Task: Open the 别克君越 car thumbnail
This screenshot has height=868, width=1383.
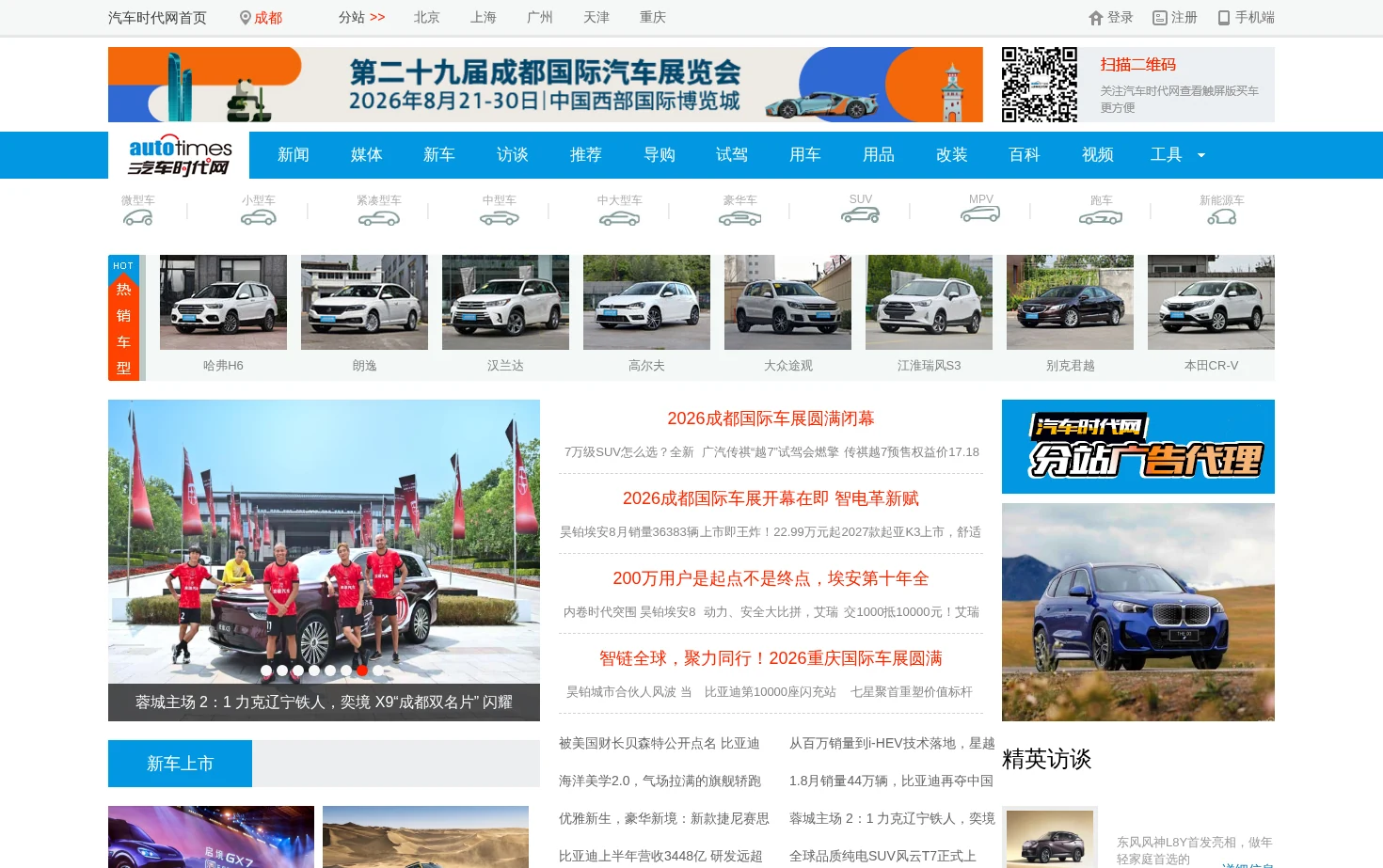Action: click(1070, 302)
